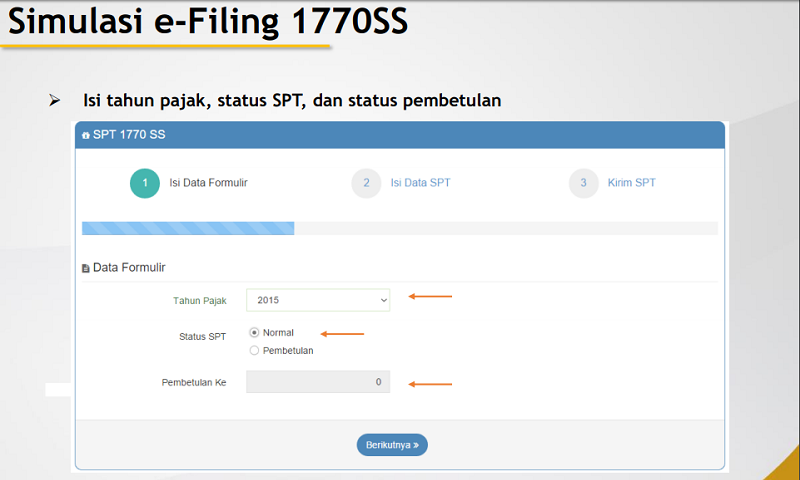
Task: Click the home icon beside SPT 1770 SS
Action: click(86, 135)
